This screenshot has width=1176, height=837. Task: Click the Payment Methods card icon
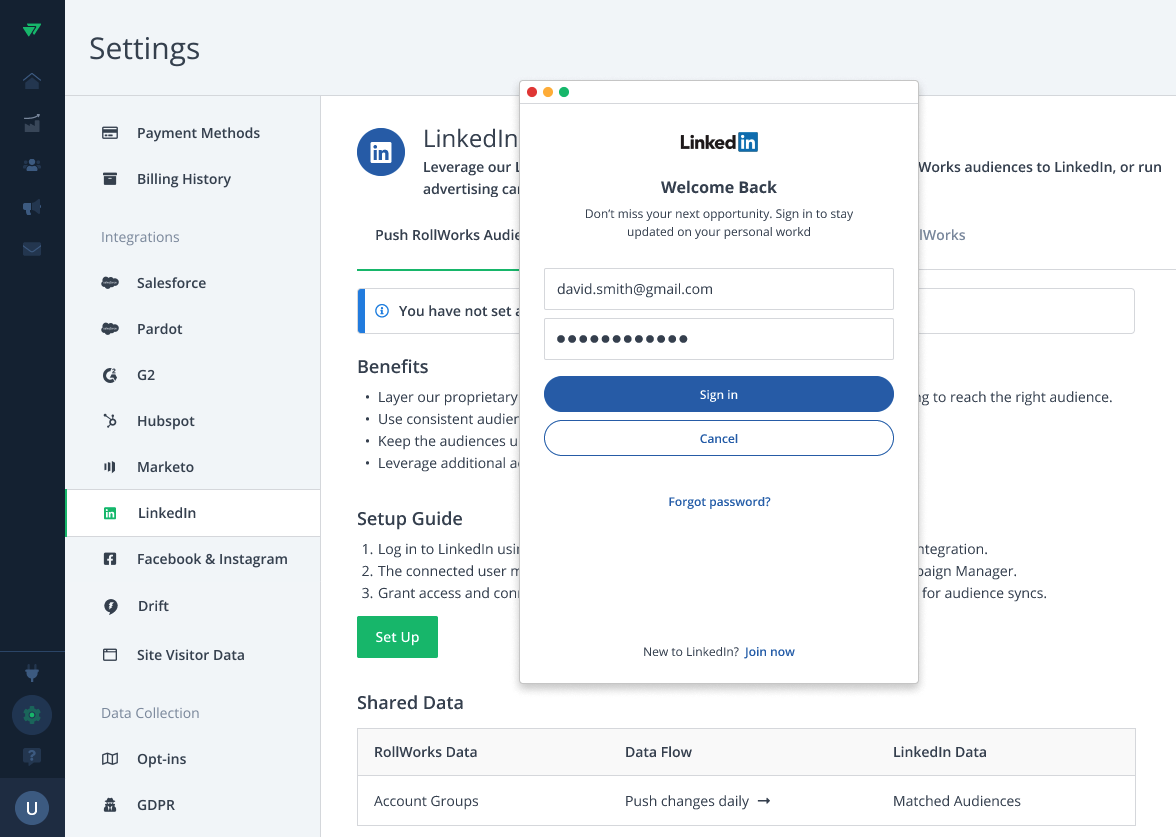(x=110, y=133)
